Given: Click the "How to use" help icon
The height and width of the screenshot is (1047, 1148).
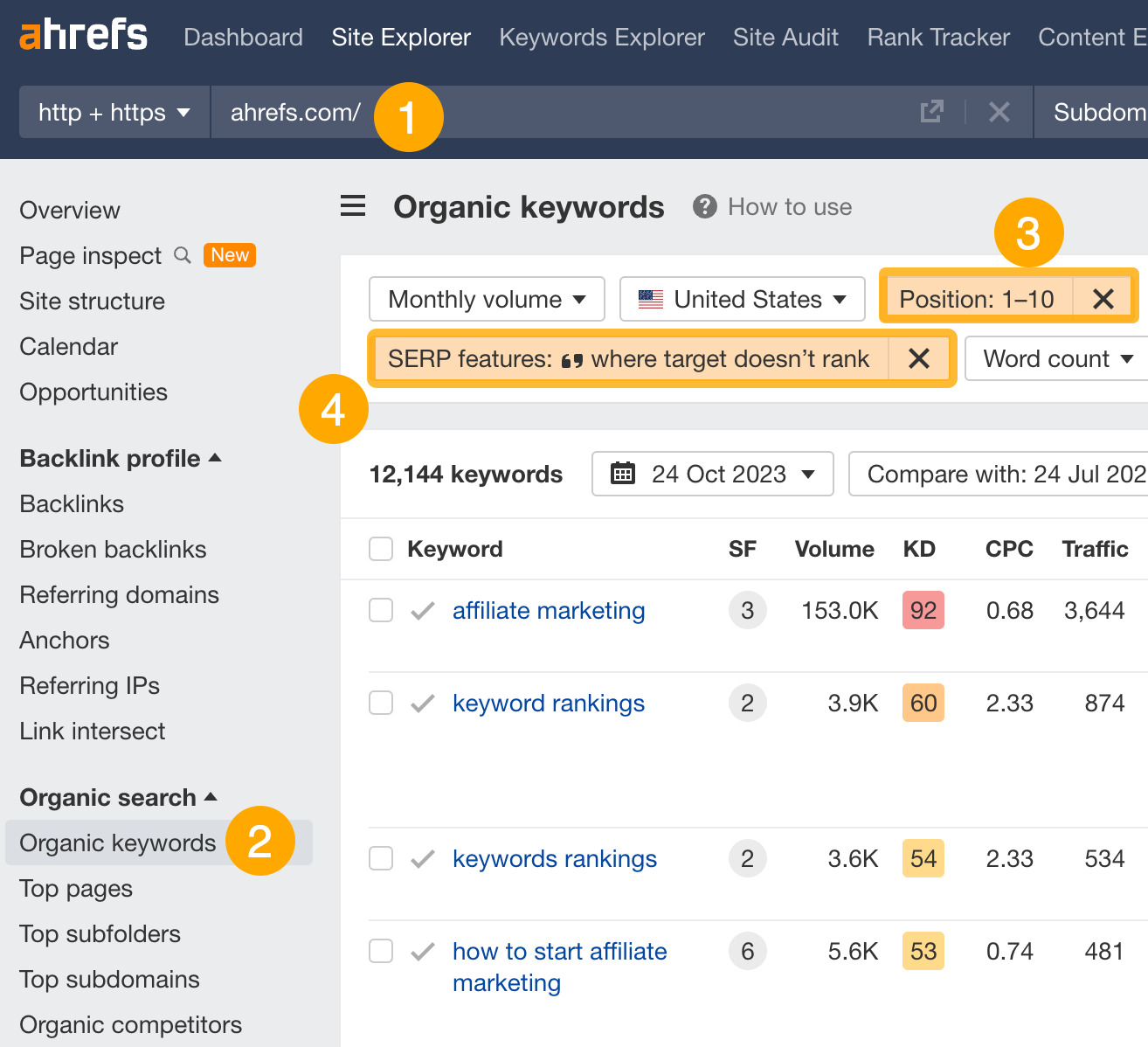Looking at the screenshot, I should 704,206.
